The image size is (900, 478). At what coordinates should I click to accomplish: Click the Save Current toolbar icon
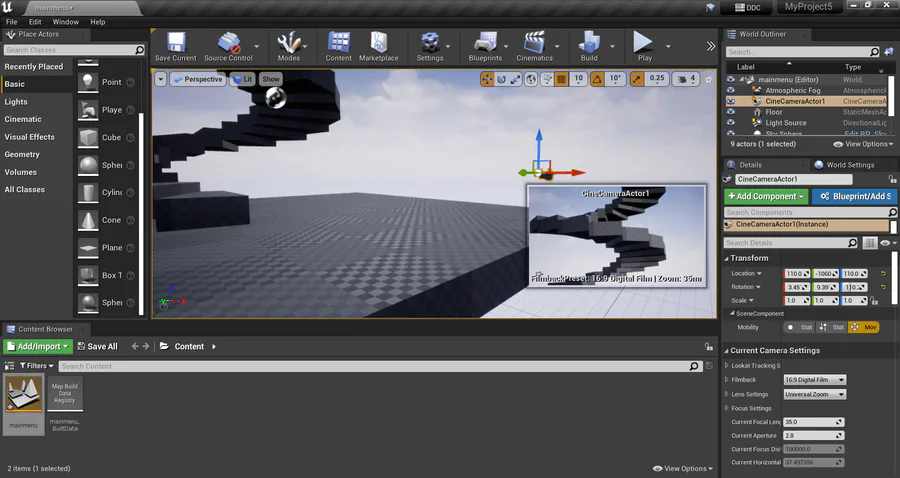(x=176, y=46)
